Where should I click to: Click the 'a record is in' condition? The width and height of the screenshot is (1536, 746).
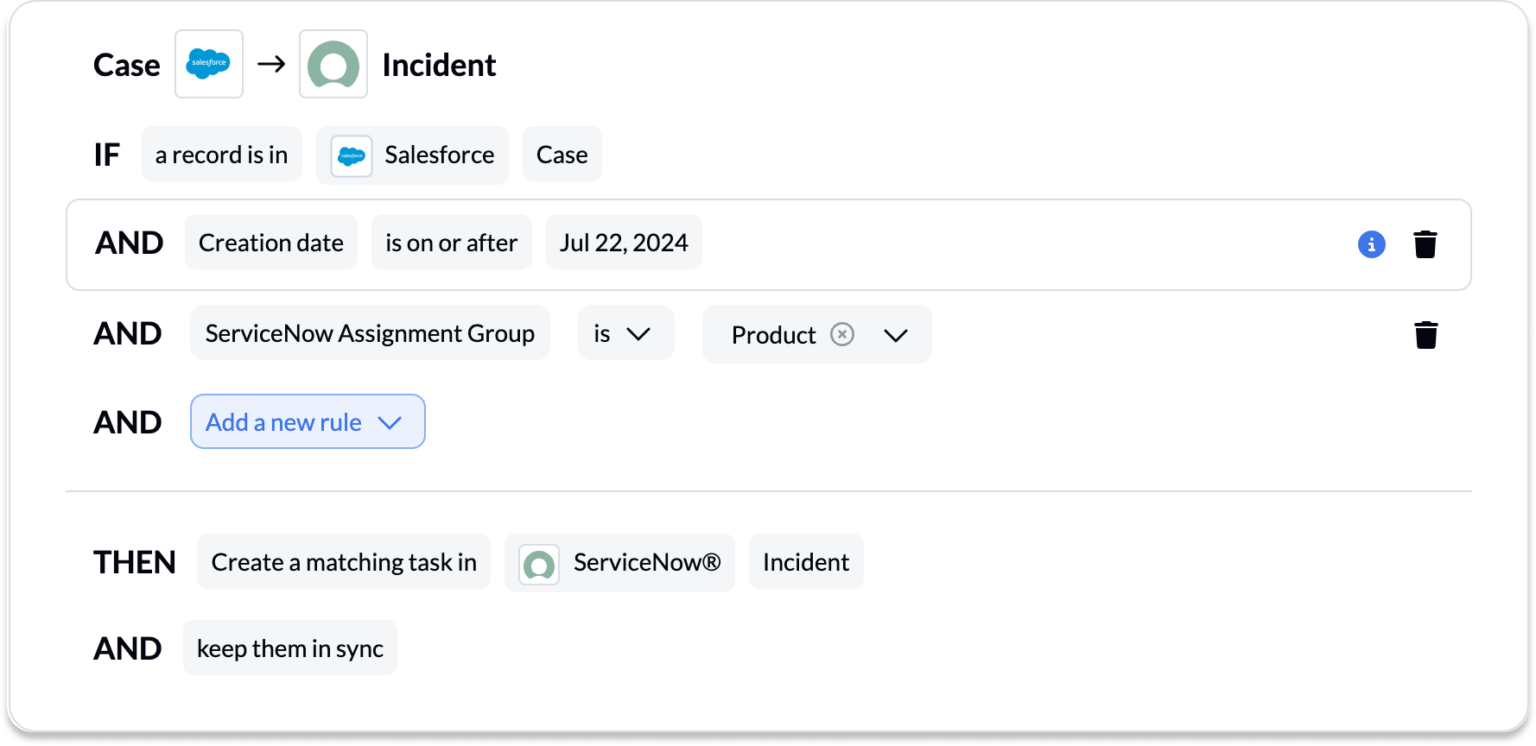click(221, 154)
